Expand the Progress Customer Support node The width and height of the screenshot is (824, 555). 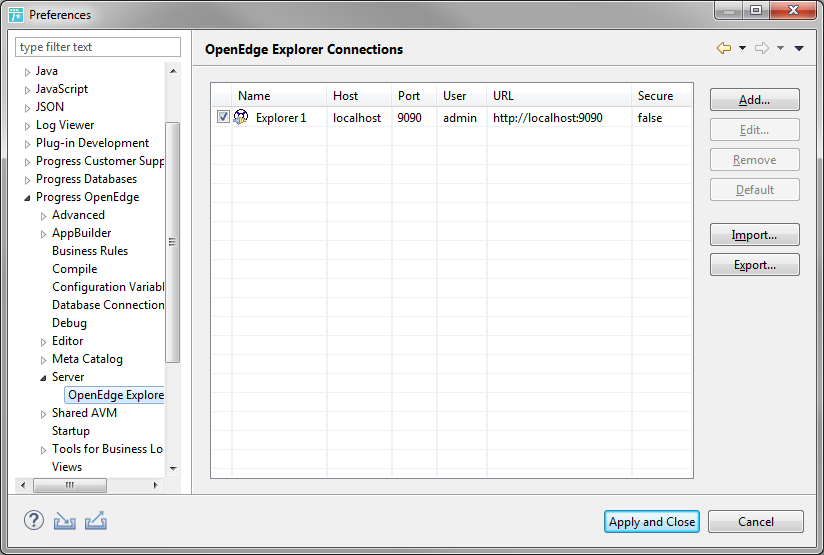click(x=27, y=162)
